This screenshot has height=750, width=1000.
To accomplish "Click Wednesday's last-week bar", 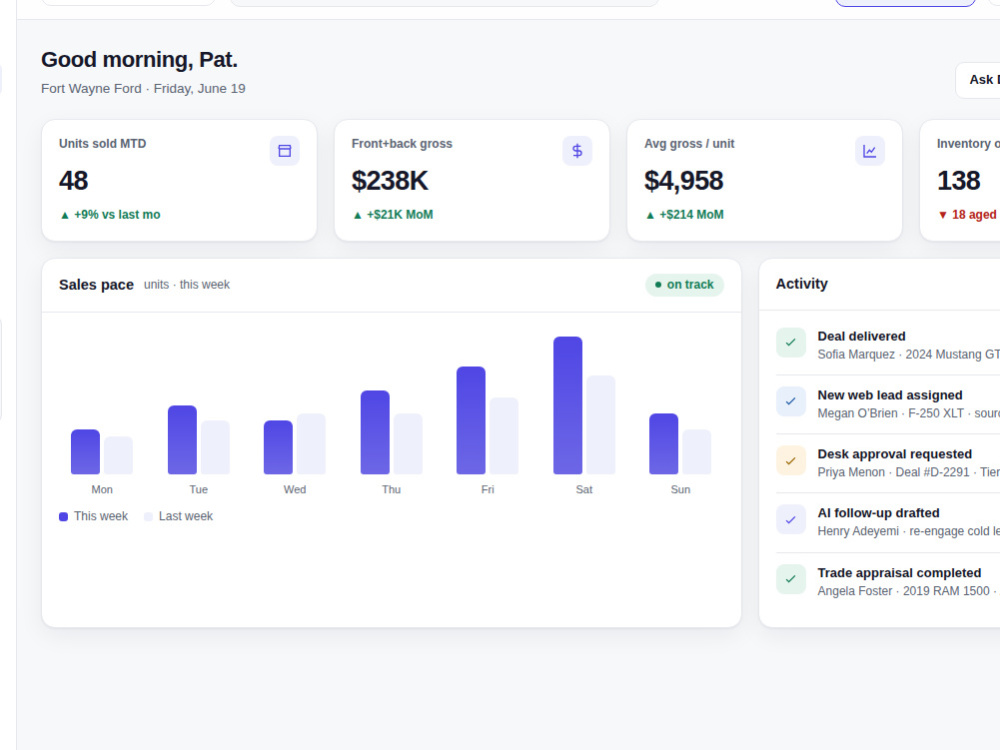I will 311,444.
